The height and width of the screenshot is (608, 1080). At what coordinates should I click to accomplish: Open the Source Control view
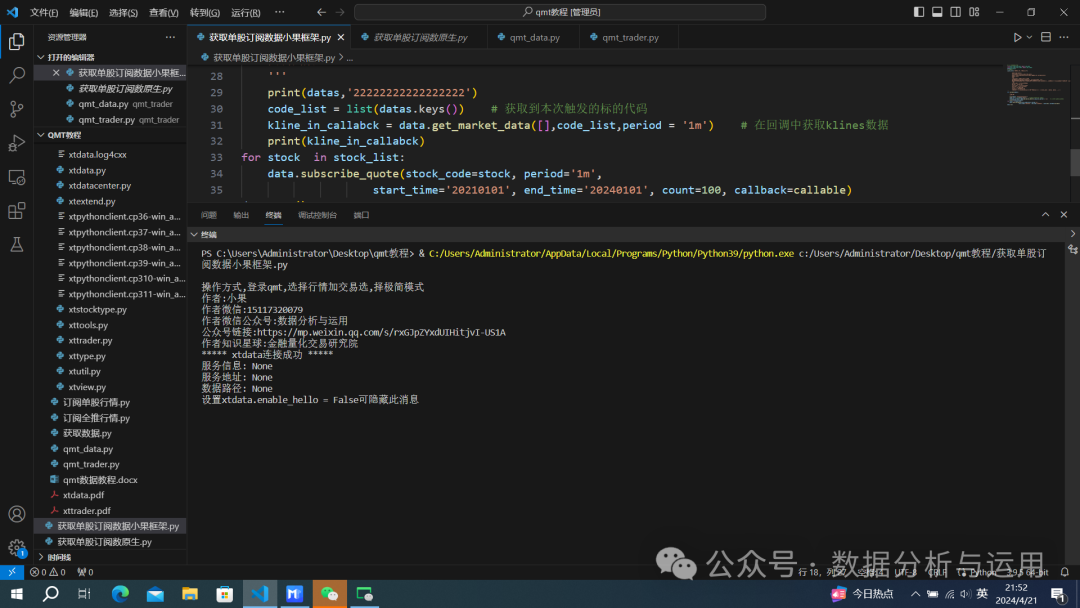[17, 109]
